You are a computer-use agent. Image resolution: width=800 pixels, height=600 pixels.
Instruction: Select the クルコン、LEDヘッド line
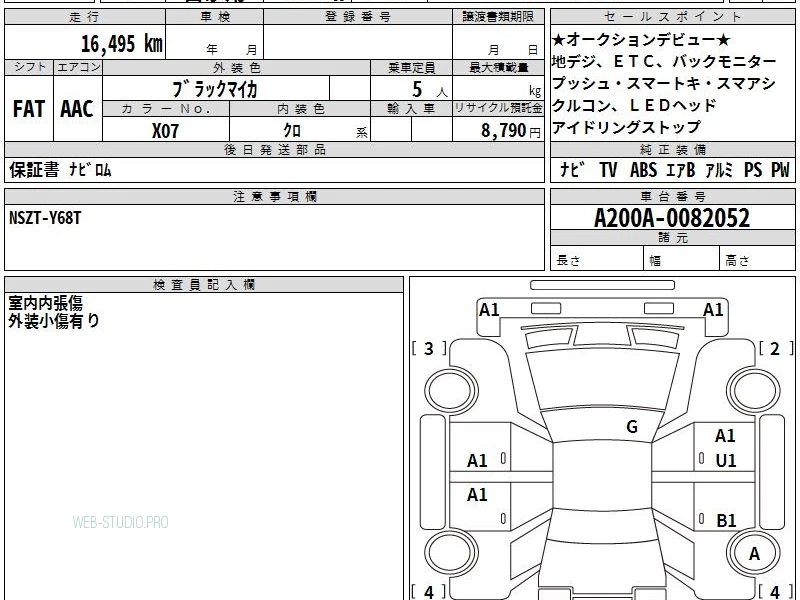click(634, 106)
